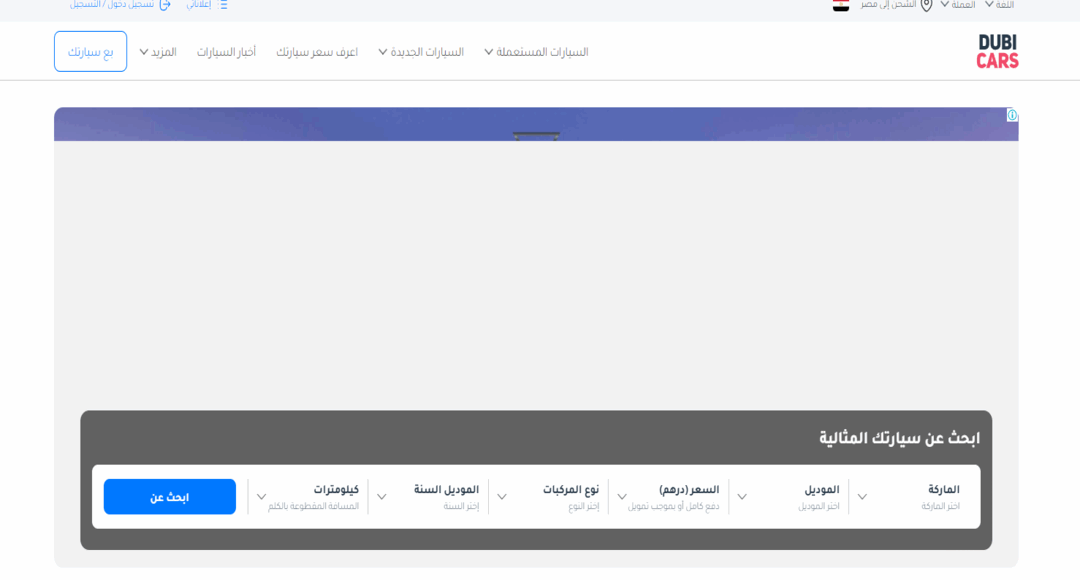Click the اعرف سعر سيارتك link
Viewport: 1080px width, 580px height.
tap(317, 51)
